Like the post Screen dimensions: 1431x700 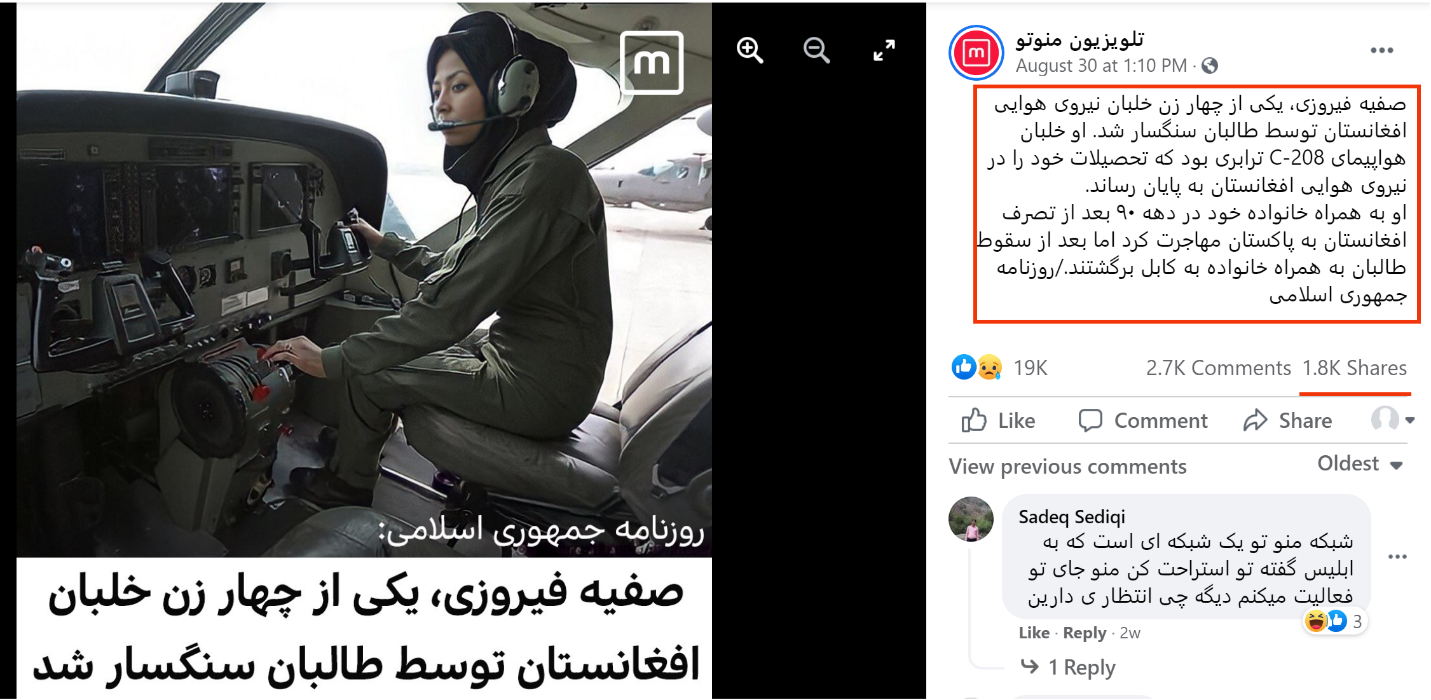click(998, 421)
